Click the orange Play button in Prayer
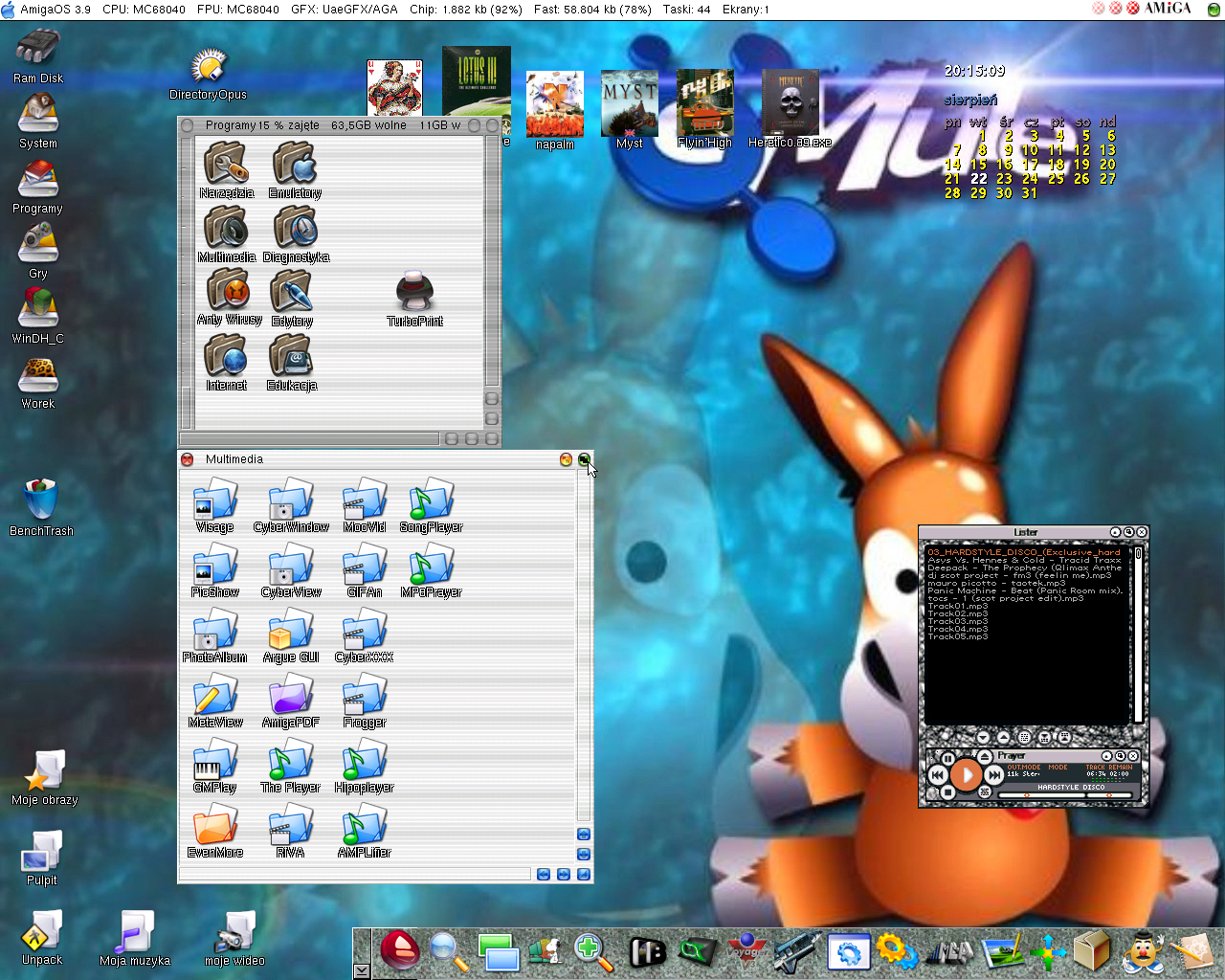 click(967, 775)
